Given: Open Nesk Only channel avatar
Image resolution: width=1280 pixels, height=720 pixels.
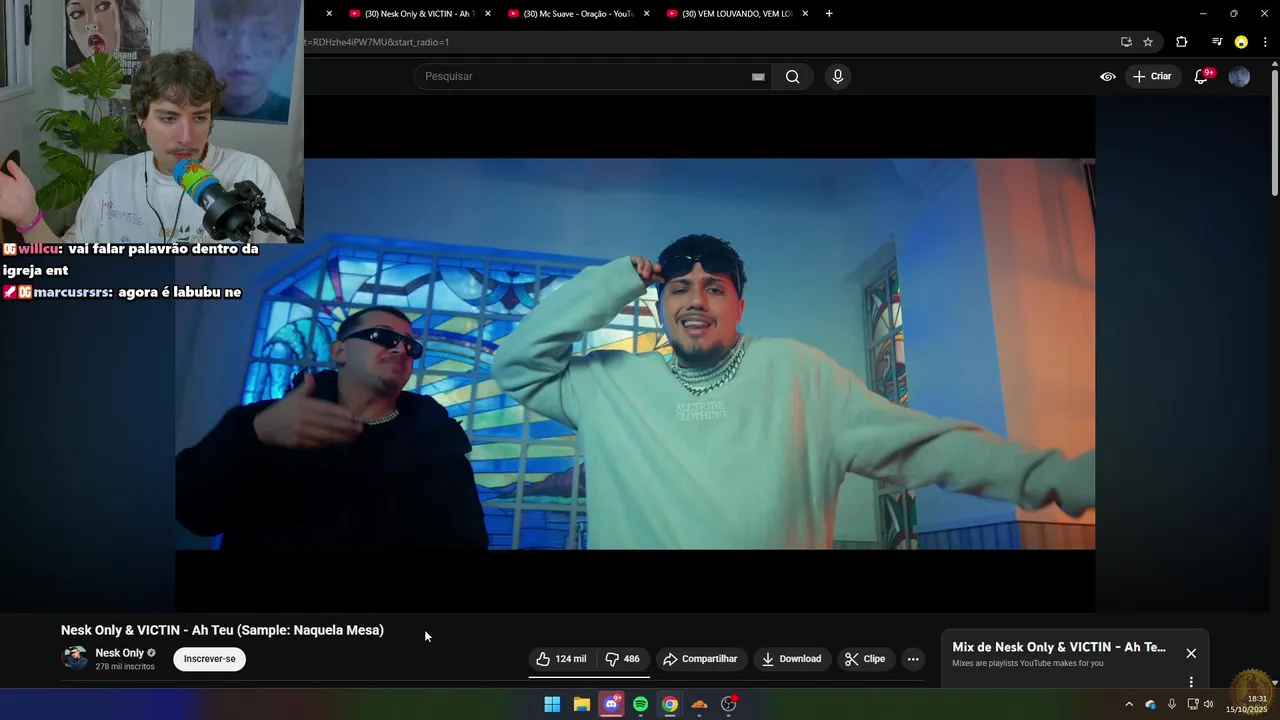Looking at the screenshot, I should click(74, 658).
